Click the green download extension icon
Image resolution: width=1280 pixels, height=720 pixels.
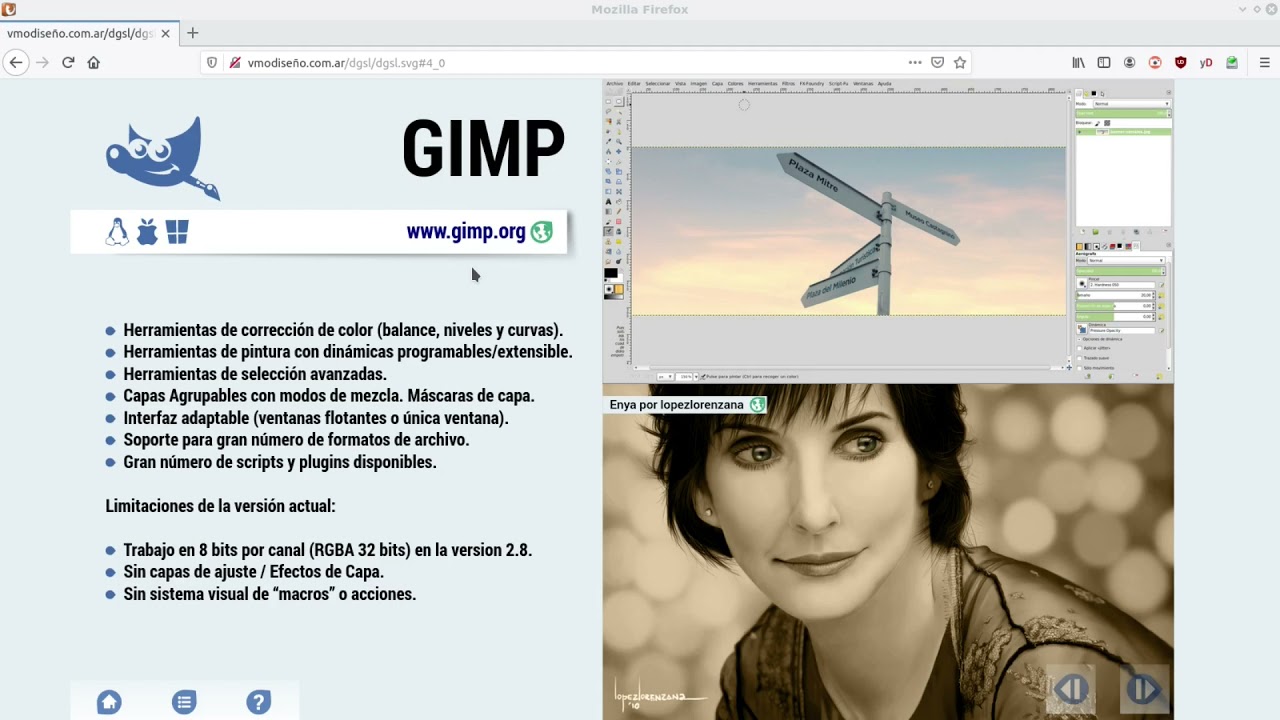[x=1232, y=62]
